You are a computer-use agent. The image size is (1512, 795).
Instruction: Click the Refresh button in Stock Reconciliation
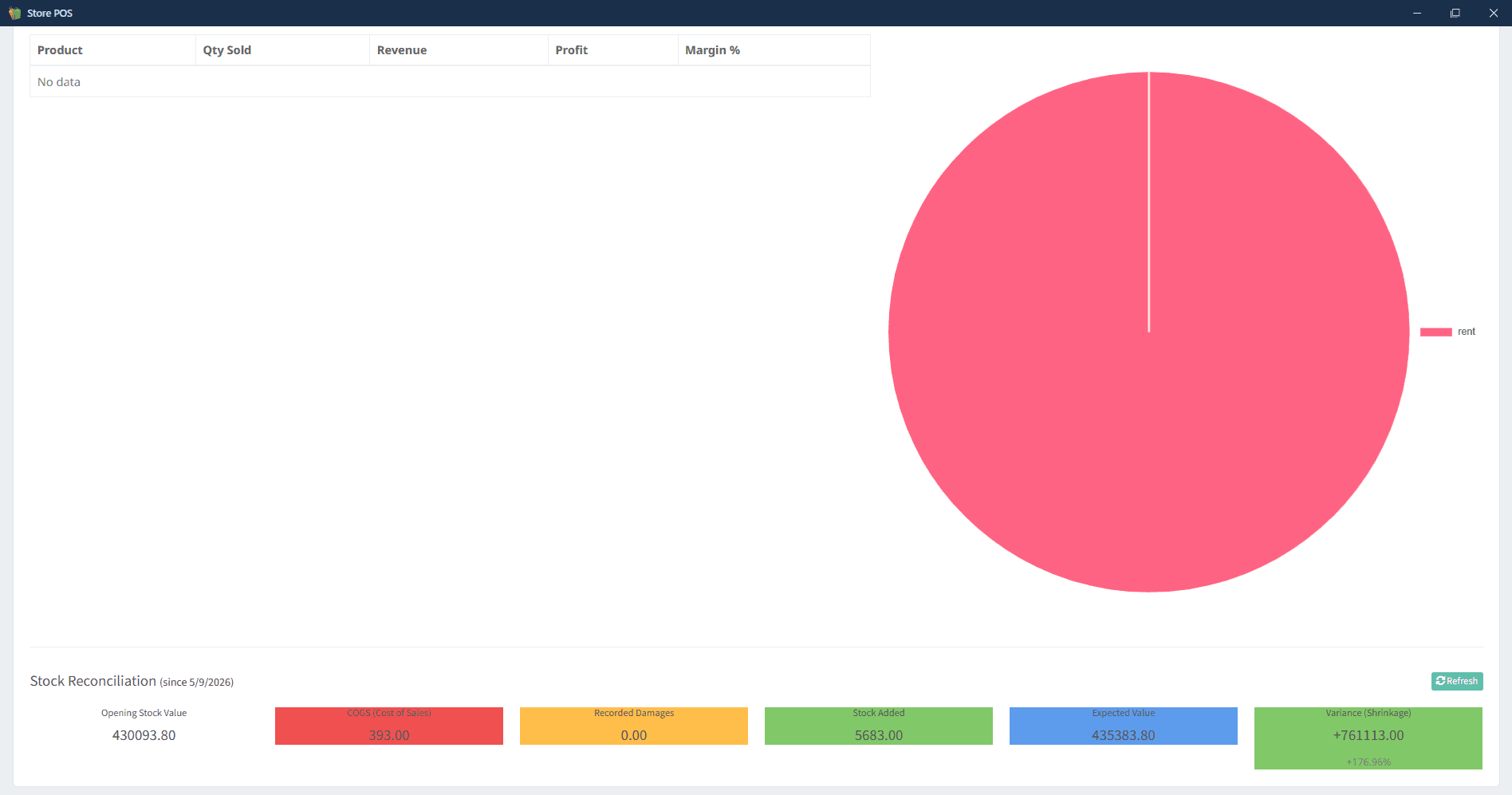tap(1456, 681)
